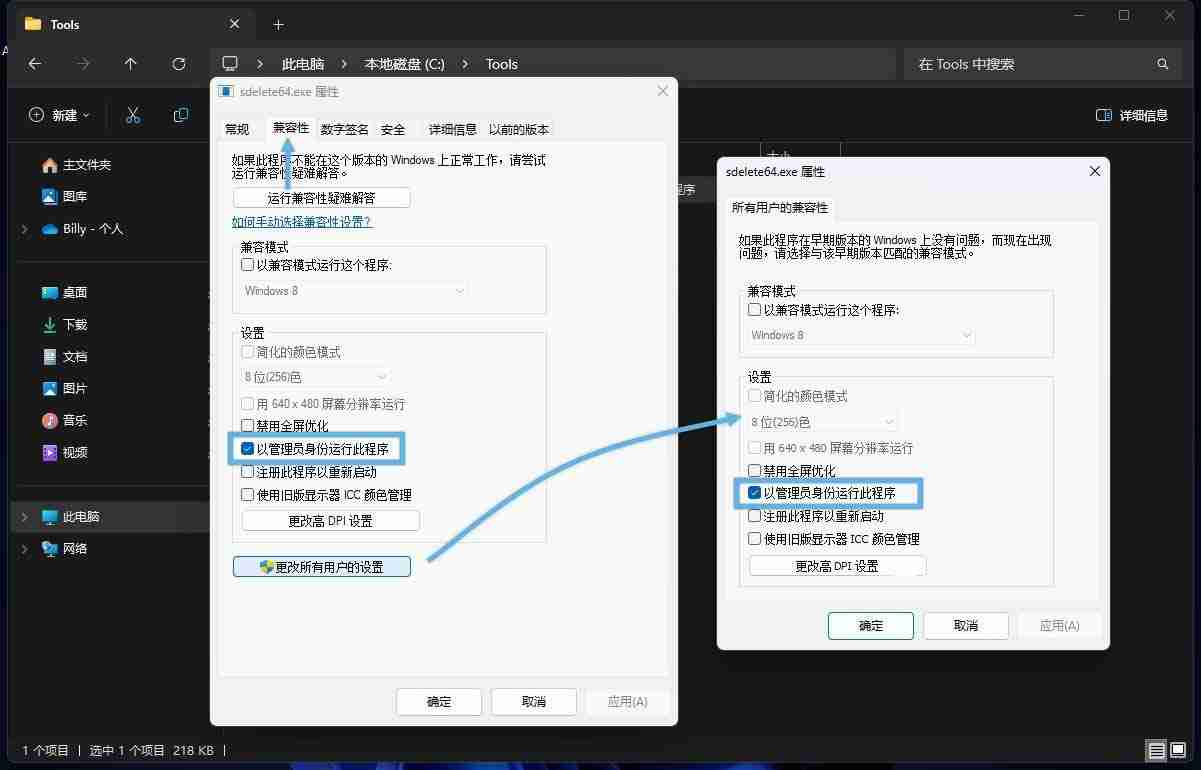This screenshot has height=770, width=1201.
Task: Click the refresh icon in the navigation bar
Action: pyautogui.click(x=179, y=64)
